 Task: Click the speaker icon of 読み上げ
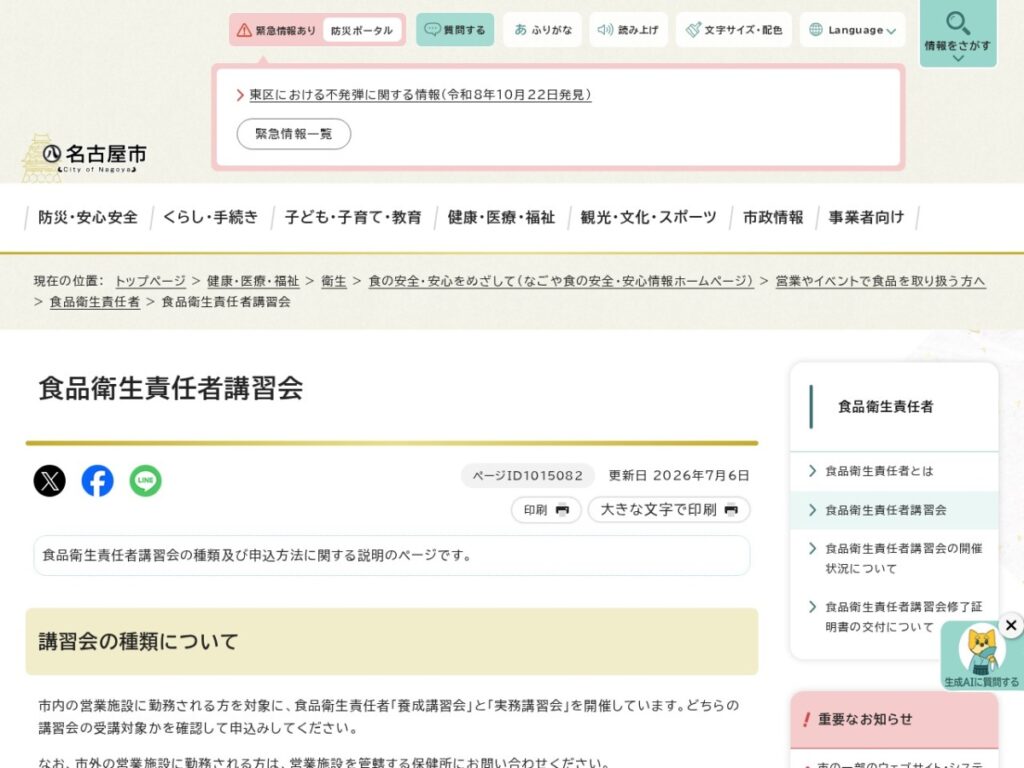[605, 29]
